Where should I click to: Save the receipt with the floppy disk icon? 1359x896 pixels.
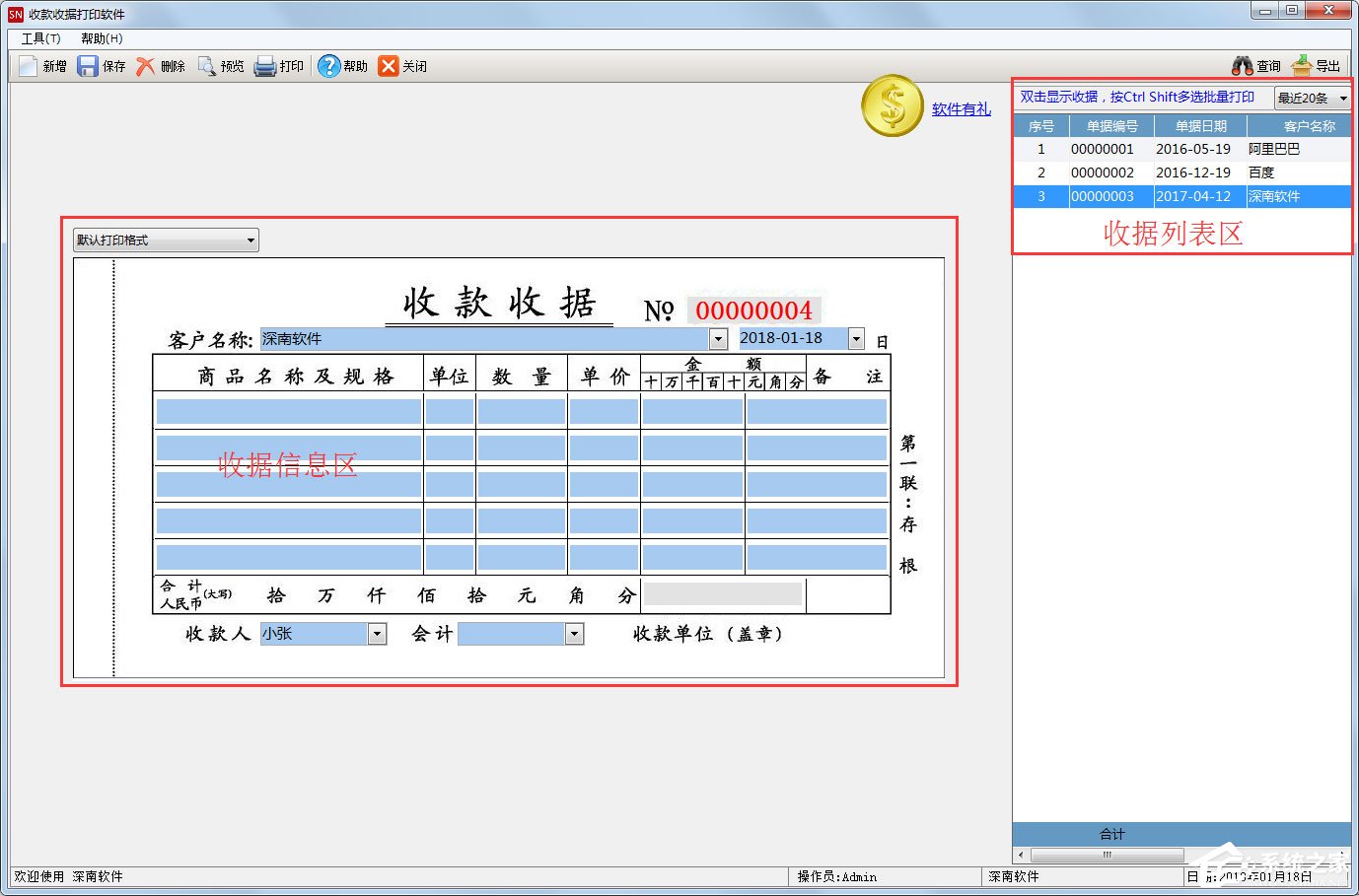tap(88, 66)
